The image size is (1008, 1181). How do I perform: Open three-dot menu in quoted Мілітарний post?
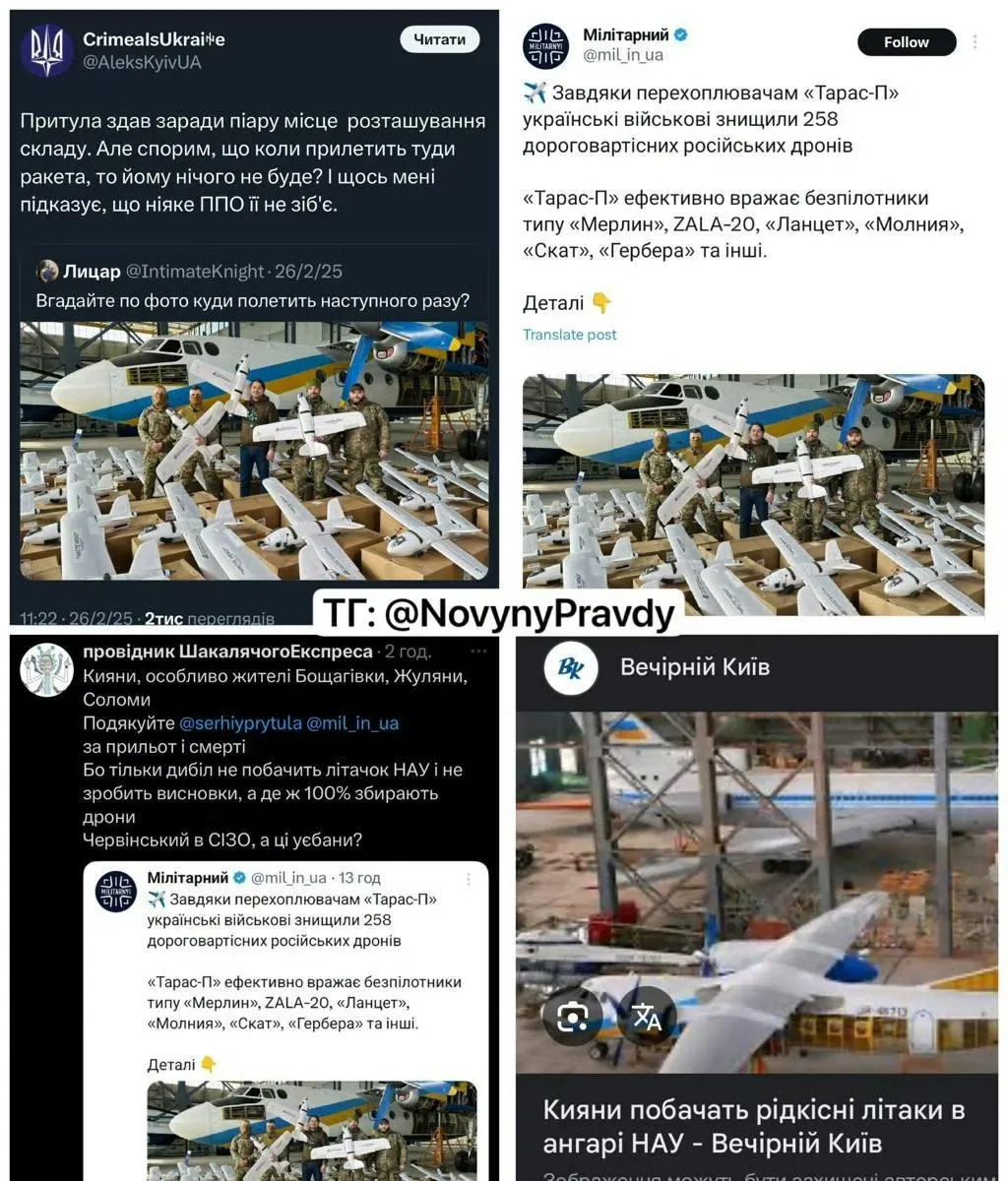pos(469,878)
